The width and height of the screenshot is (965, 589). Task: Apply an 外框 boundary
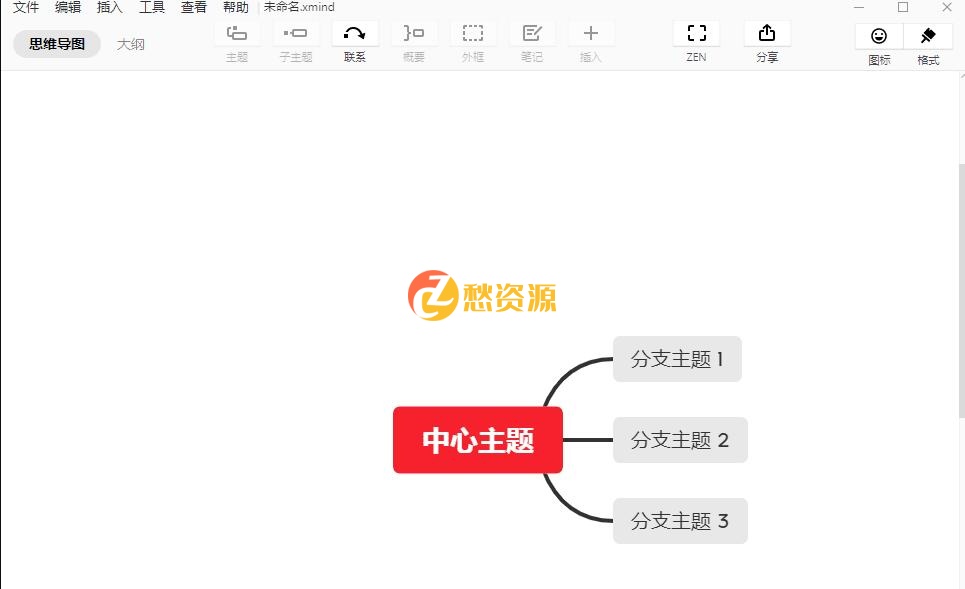(473, 40)
